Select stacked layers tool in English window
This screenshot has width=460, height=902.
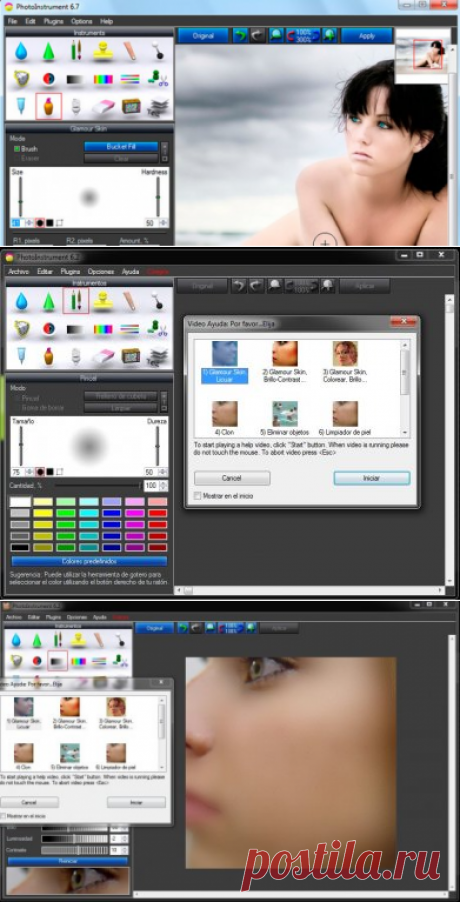pyautogui.click(x=158, y=106)
